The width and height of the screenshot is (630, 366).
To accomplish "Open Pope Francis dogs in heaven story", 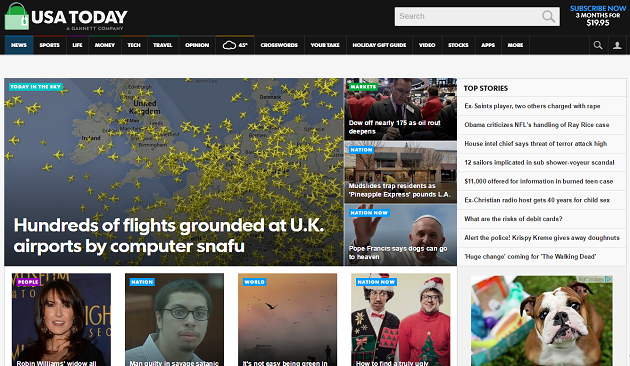I will (398, 253).
